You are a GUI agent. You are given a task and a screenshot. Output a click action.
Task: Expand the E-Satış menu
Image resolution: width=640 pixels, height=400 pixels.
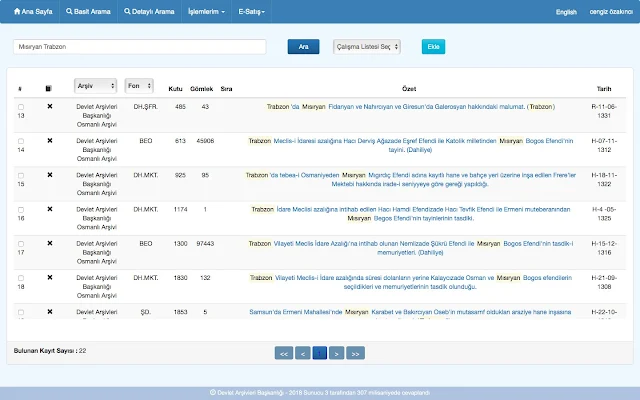click(x=251, y=11)
